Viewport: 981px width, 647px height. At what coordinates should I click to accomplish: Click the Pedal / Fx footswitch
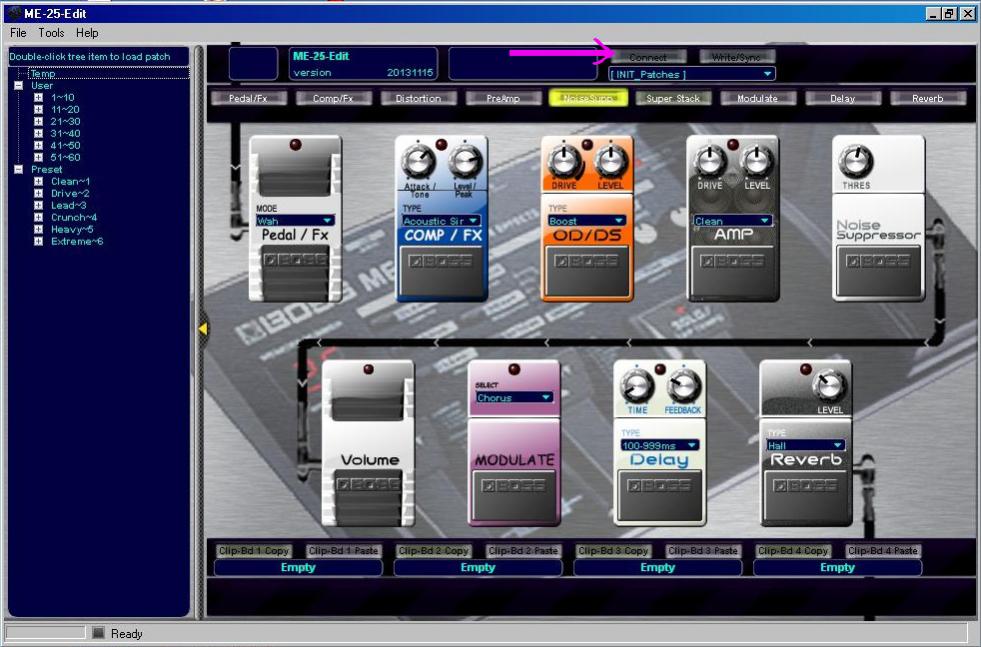click(x=295, y=272)
